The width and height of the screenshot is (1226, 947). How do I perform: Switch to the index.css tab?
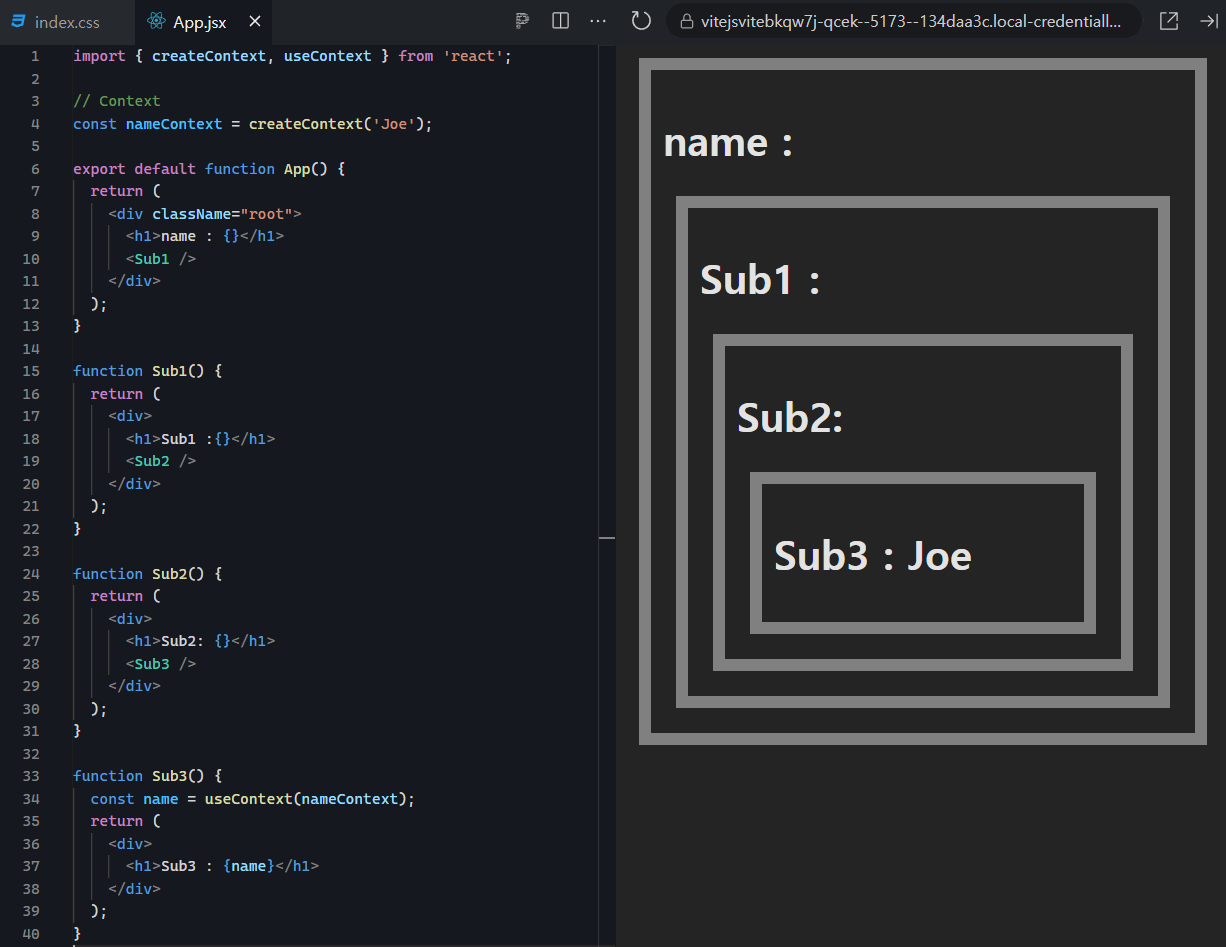66,21
